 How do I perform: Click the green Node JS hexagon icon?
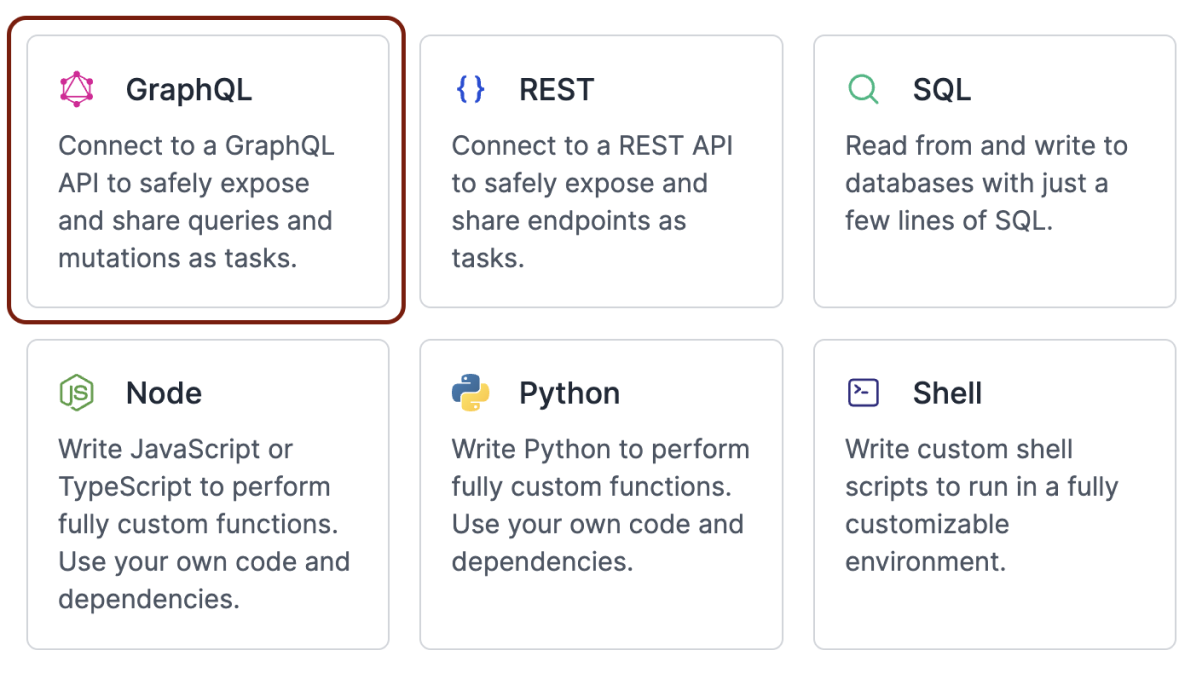[76, 393]
